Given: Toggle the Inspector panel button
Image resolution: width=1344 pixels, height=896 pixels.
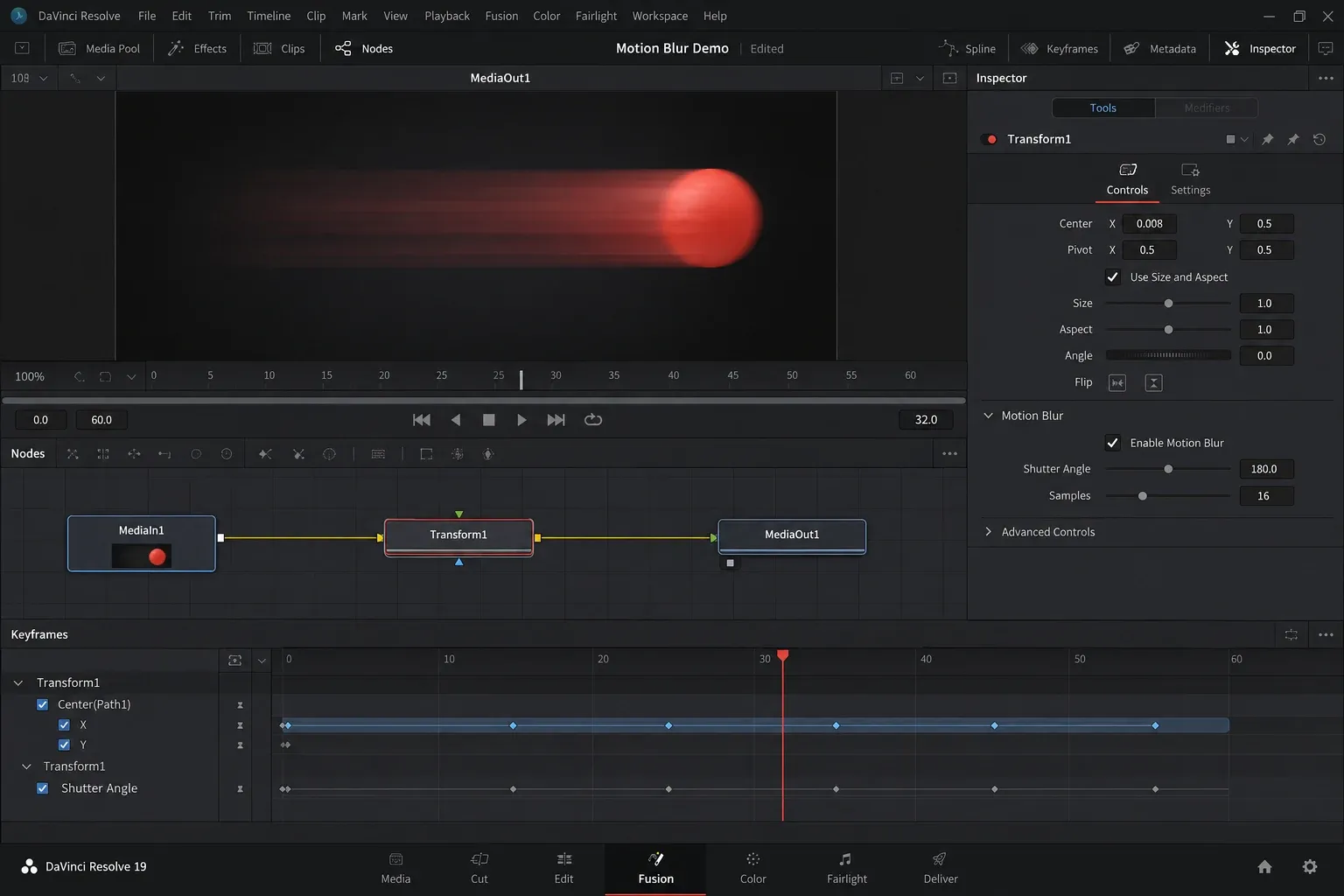Looking at the screenshot, I should (1260, 48).
